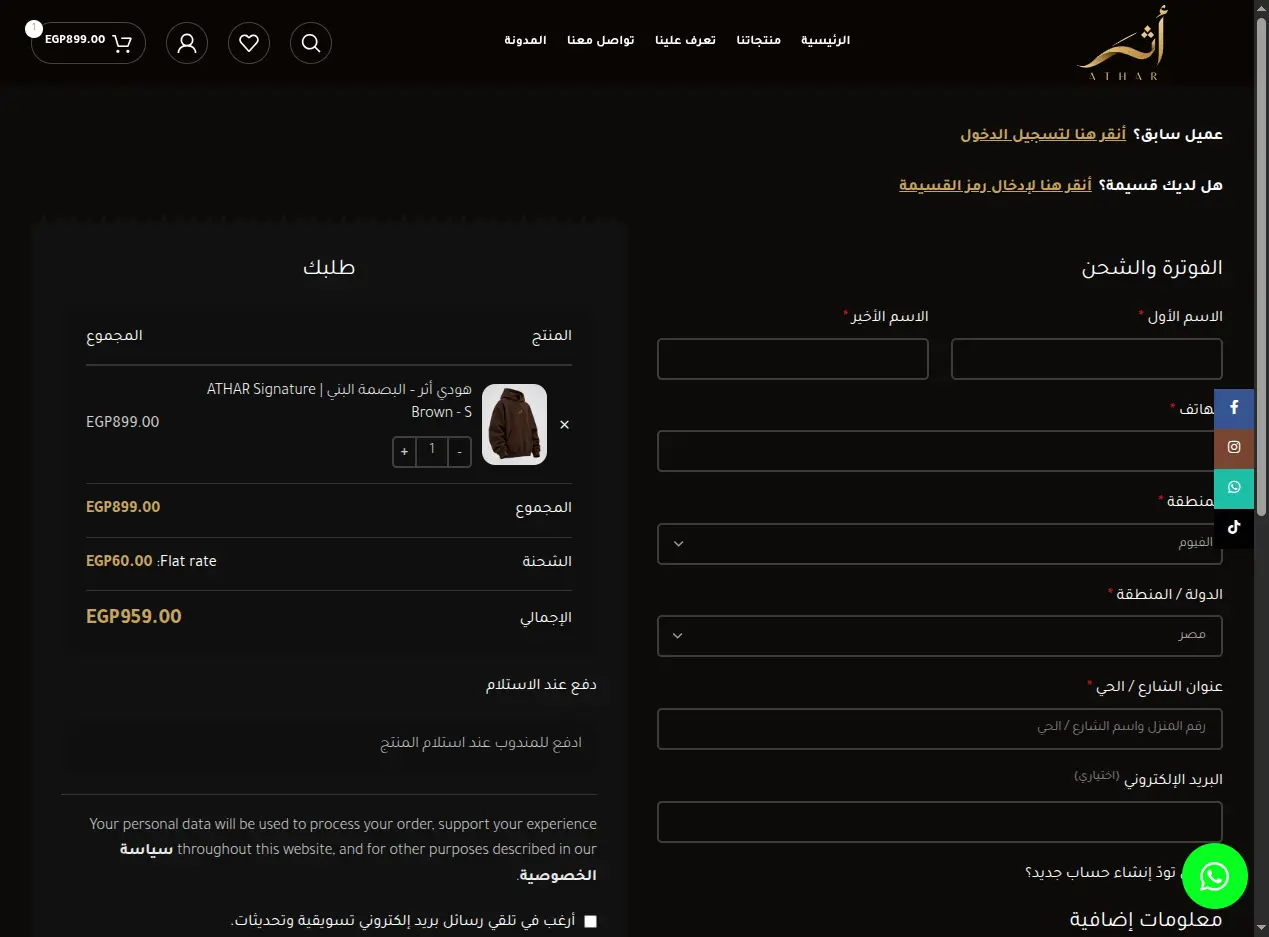Decrease hoodie quantity with minus button
This screenshot has height=937, width=1269.
pyautogui.click(x=459, y=452)
